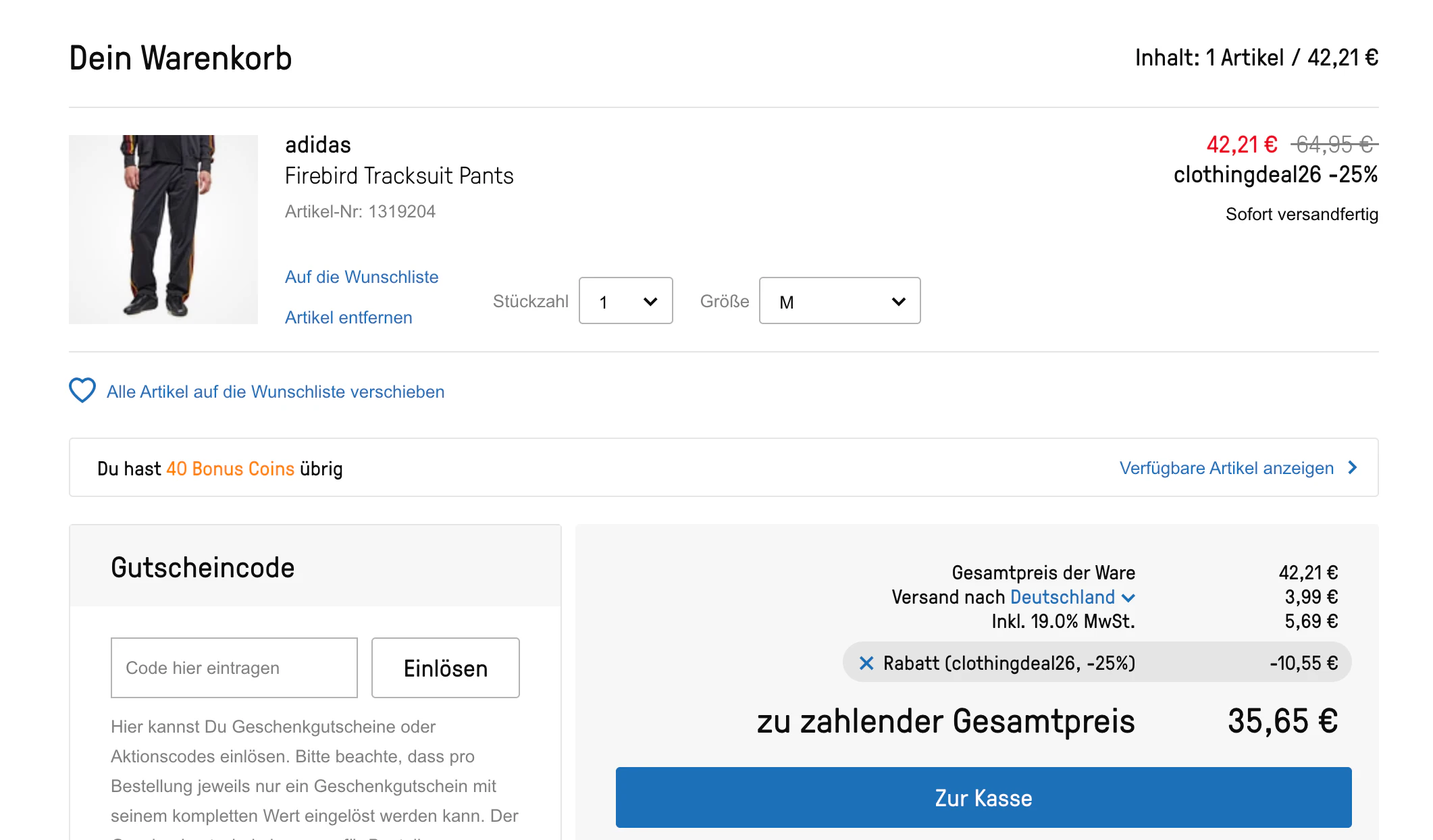Open the Verfügbare Artikel anzeigen link
1433x840 pixels.
pos(1226,468)
